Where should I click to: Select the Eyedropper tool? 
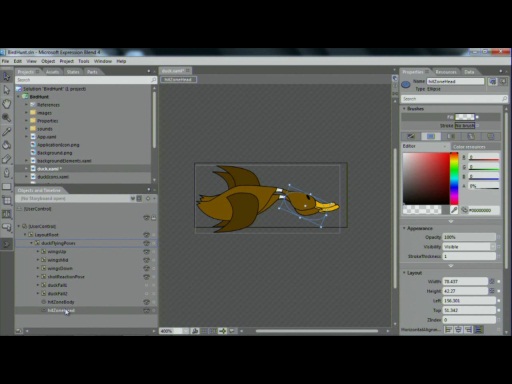coord(6,131)
